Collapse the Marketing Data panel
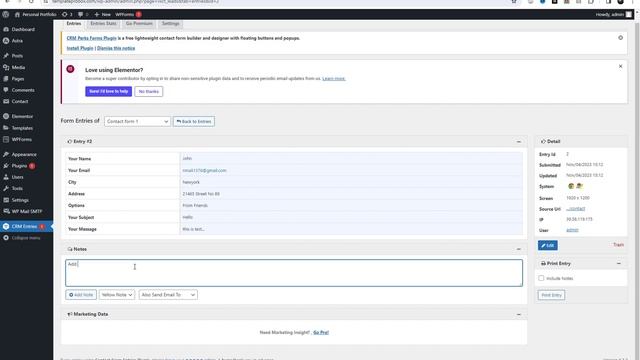The image size is (640, 360). tap(519, 314)
